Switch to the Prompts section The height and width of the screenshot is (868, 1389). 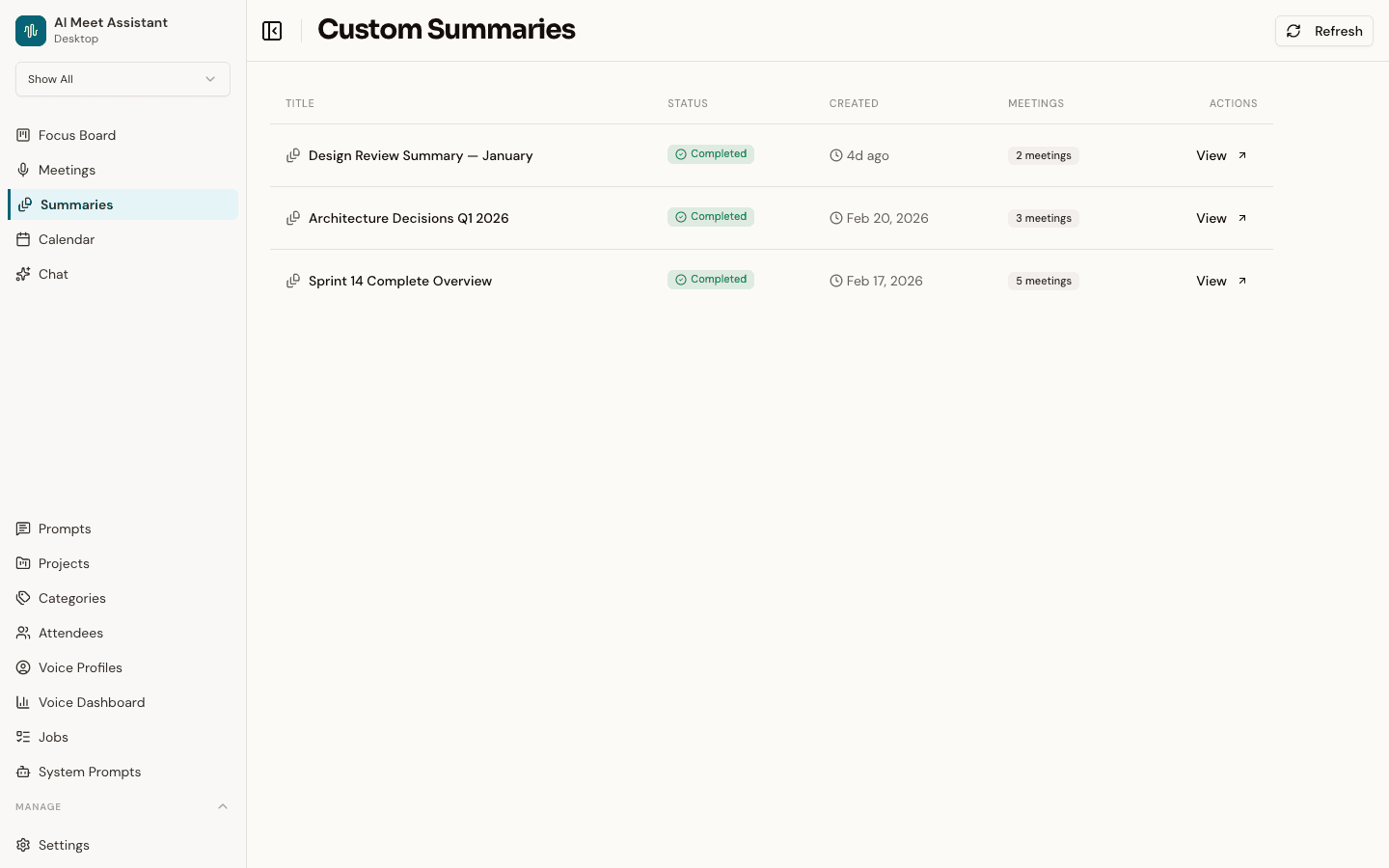click(65, 529)
